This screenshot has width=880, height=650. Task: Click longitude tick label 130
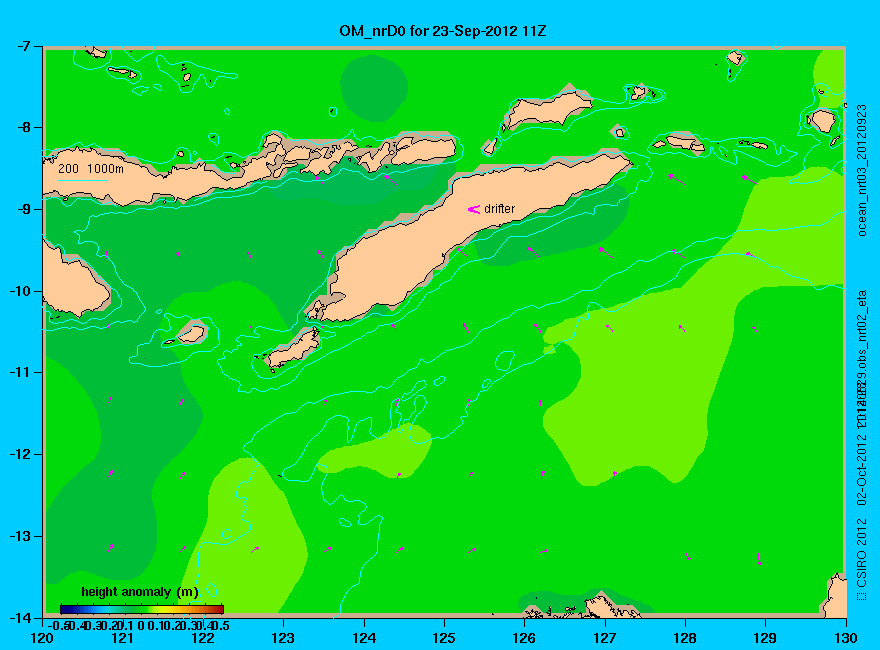(x=846, y=638)
